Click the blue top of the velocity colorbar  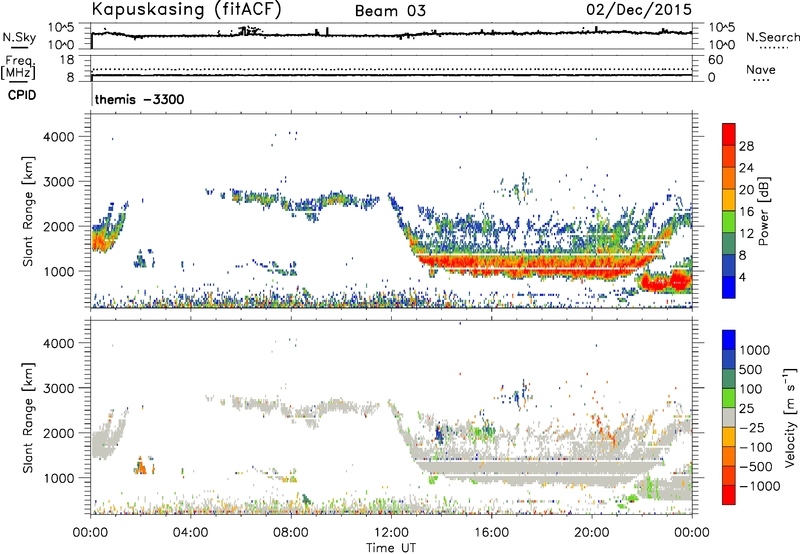click(729, 339)
